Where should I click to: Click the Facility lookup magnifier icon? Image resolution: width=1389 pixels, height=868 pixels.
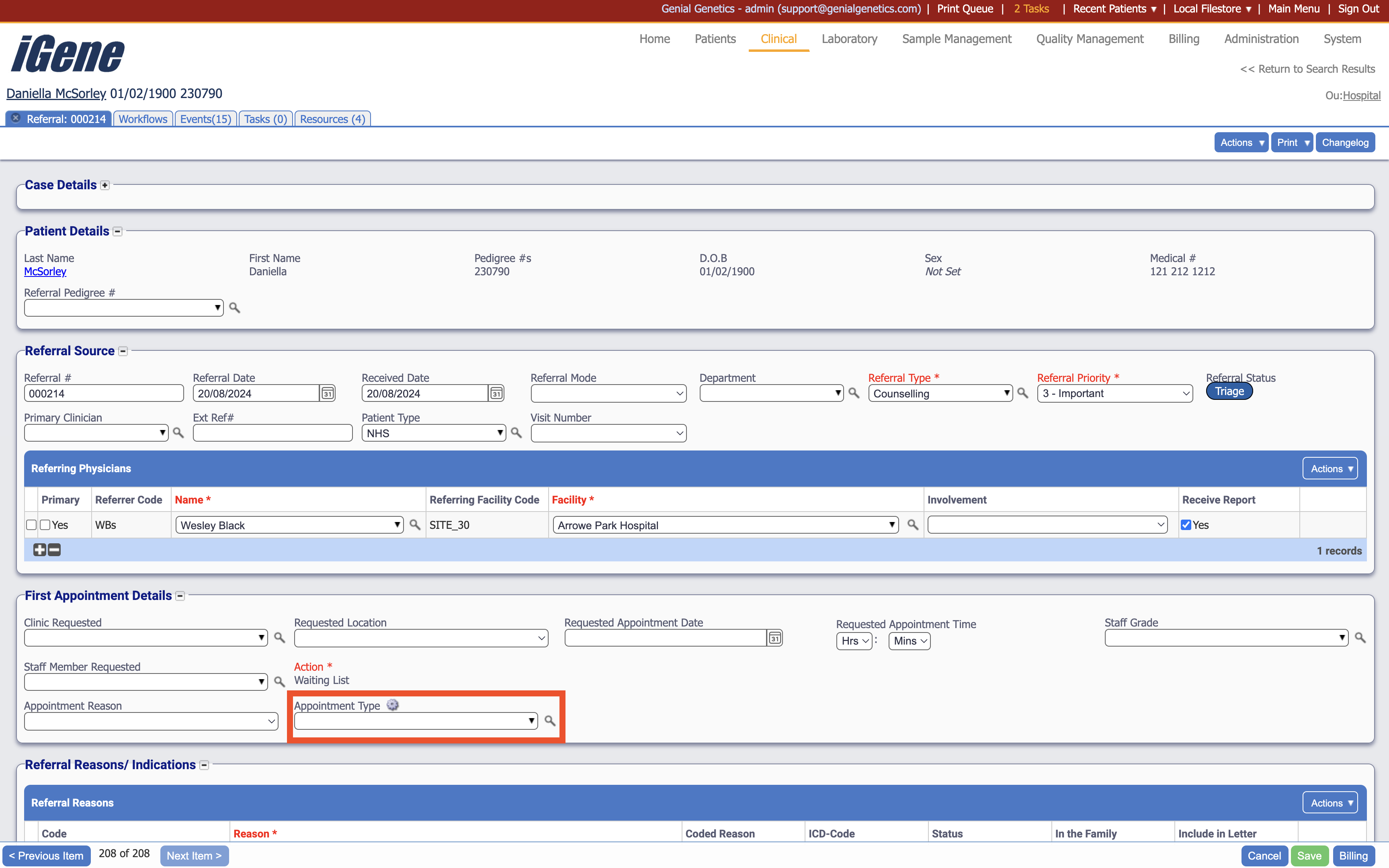[912, 525]
